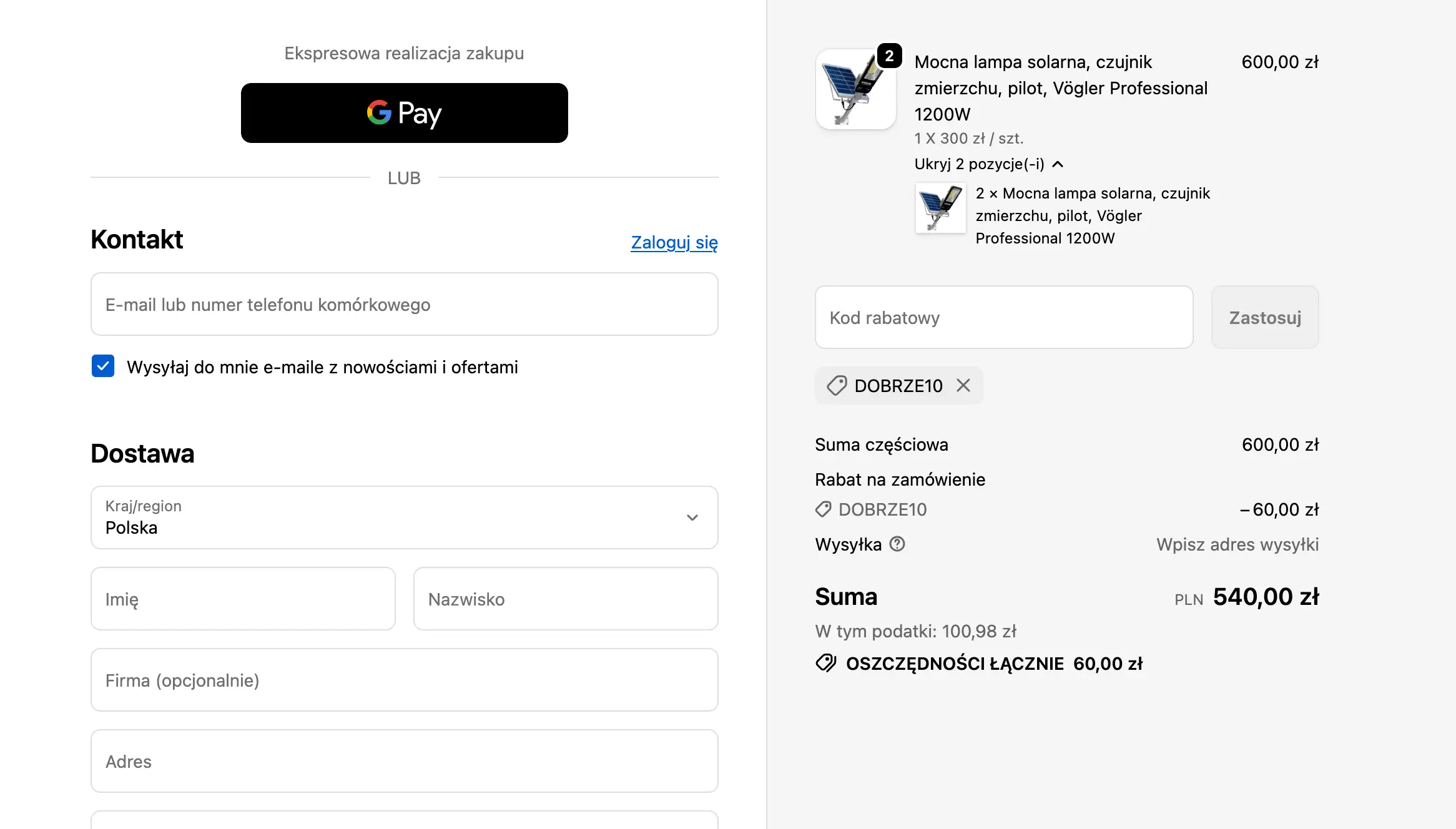1456x829 pixels.
Task: Click the item quantity badge on the product
Action: pyautogui.click(x=889, y=56)
